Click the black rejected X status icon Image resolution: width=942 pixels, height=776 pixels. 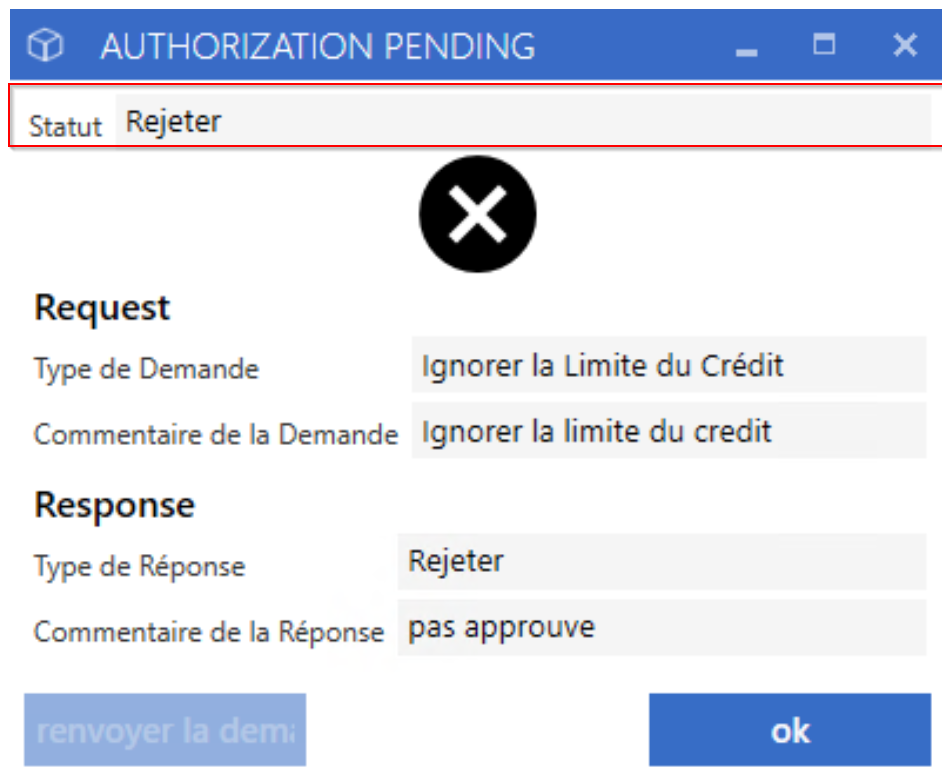478,214
